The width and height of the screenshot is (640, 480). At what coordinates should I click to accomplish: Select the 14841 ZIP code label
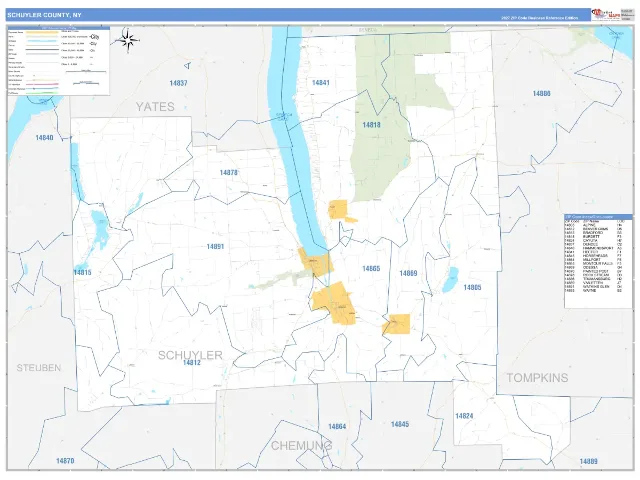coord(320,83)
